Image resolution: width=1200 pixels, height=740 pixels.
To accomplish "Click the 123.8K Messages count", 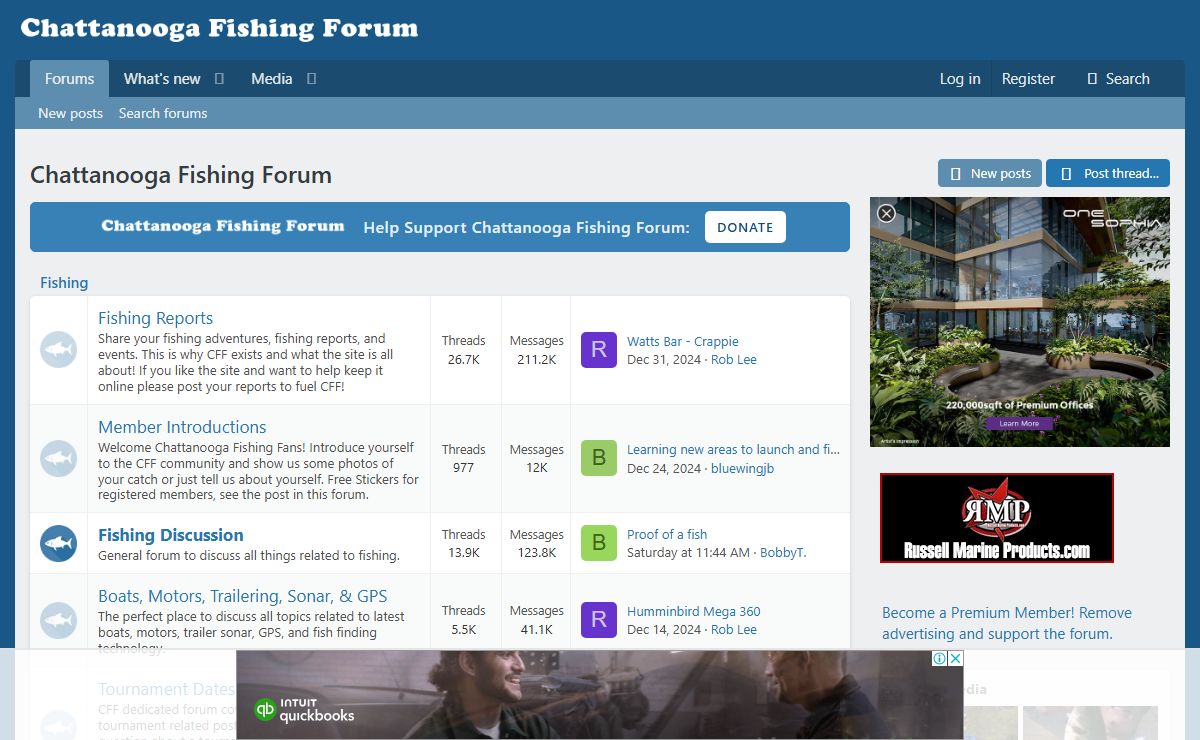I will click(536, 552).
